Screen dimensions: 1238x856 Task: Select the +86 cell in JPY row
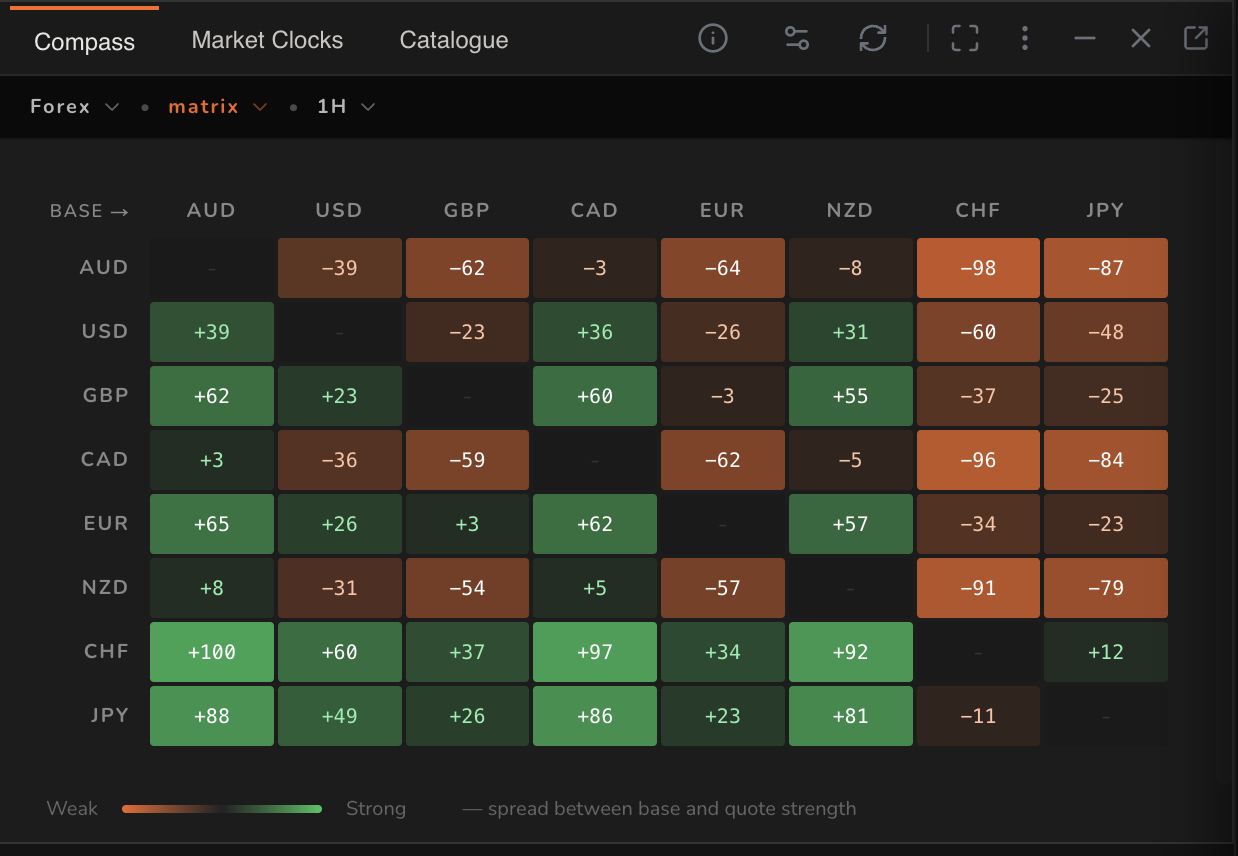[x=595, y=716]
